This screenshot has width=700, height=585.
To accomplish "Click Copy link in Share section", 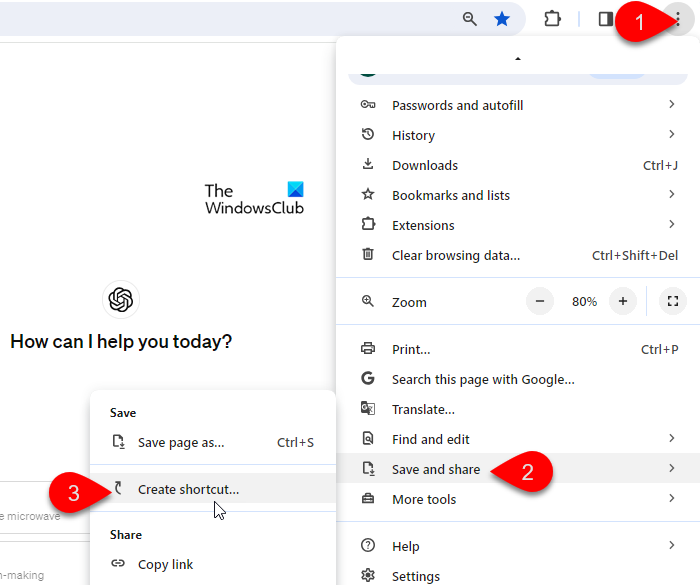I will click(x=165, y=564).
